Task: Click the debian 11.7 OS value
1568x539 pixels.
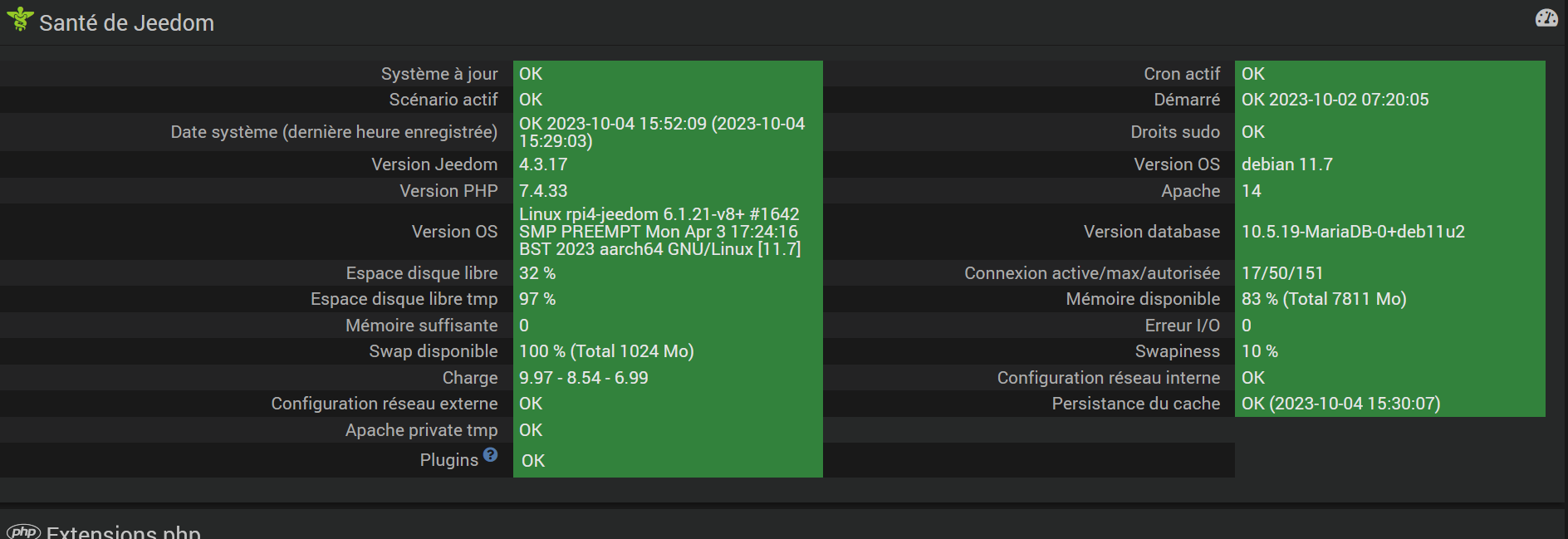Action: coord(1286,164)
